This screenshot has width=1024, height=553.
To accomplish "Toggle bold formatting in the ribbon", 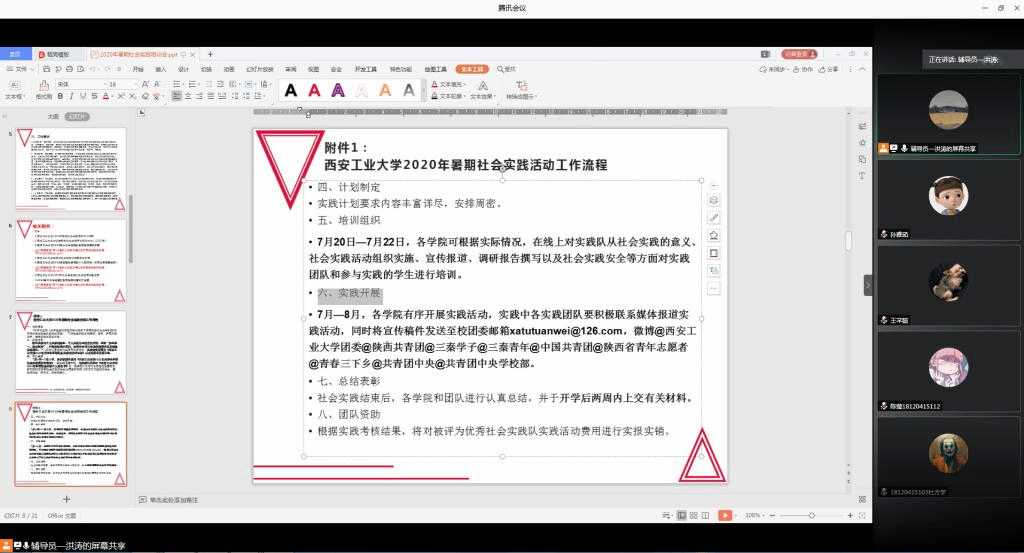I will pos(60,97).
